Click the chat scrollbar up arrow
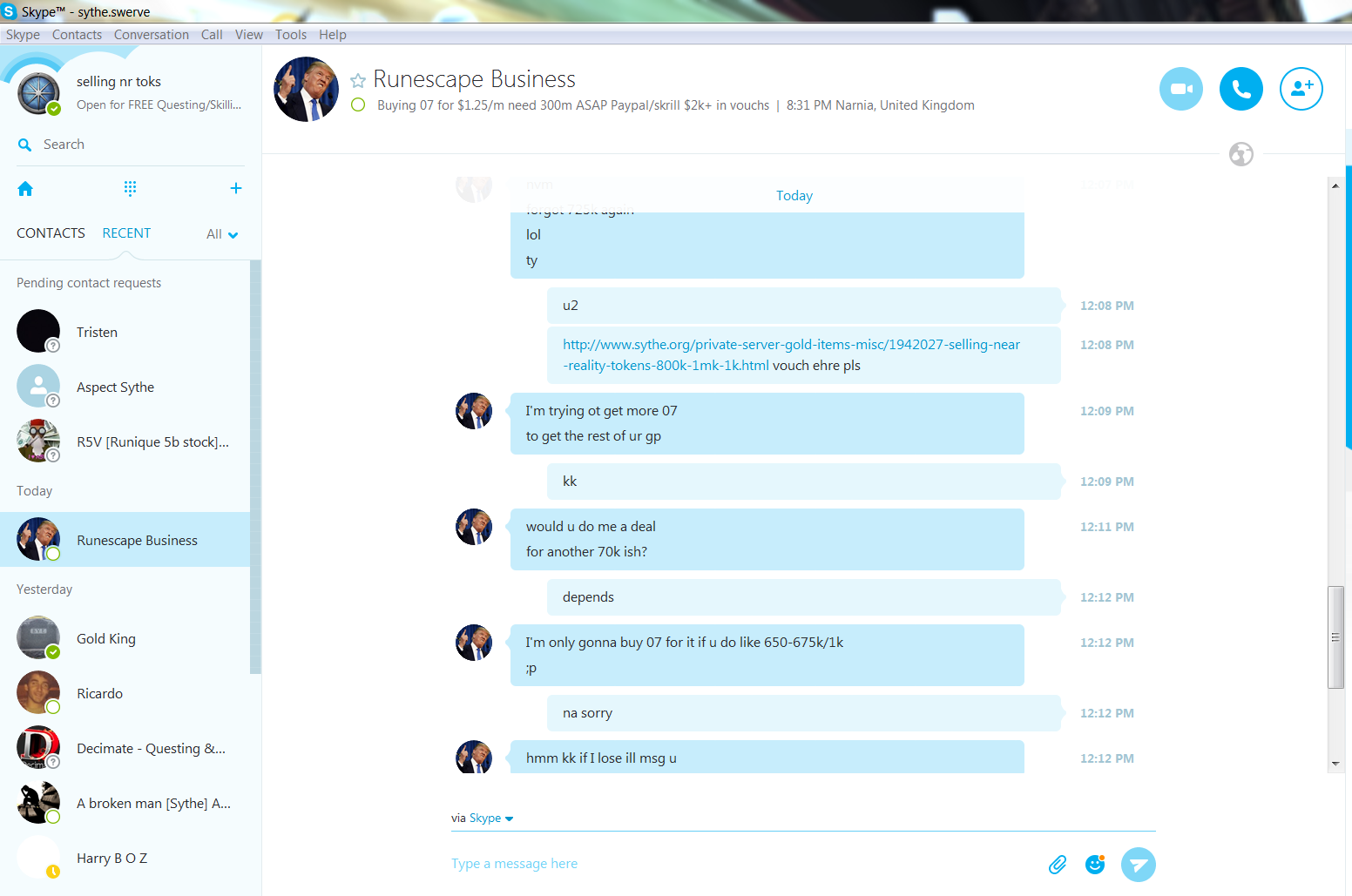This screenshot has height=896, width=1352. 1335,185
